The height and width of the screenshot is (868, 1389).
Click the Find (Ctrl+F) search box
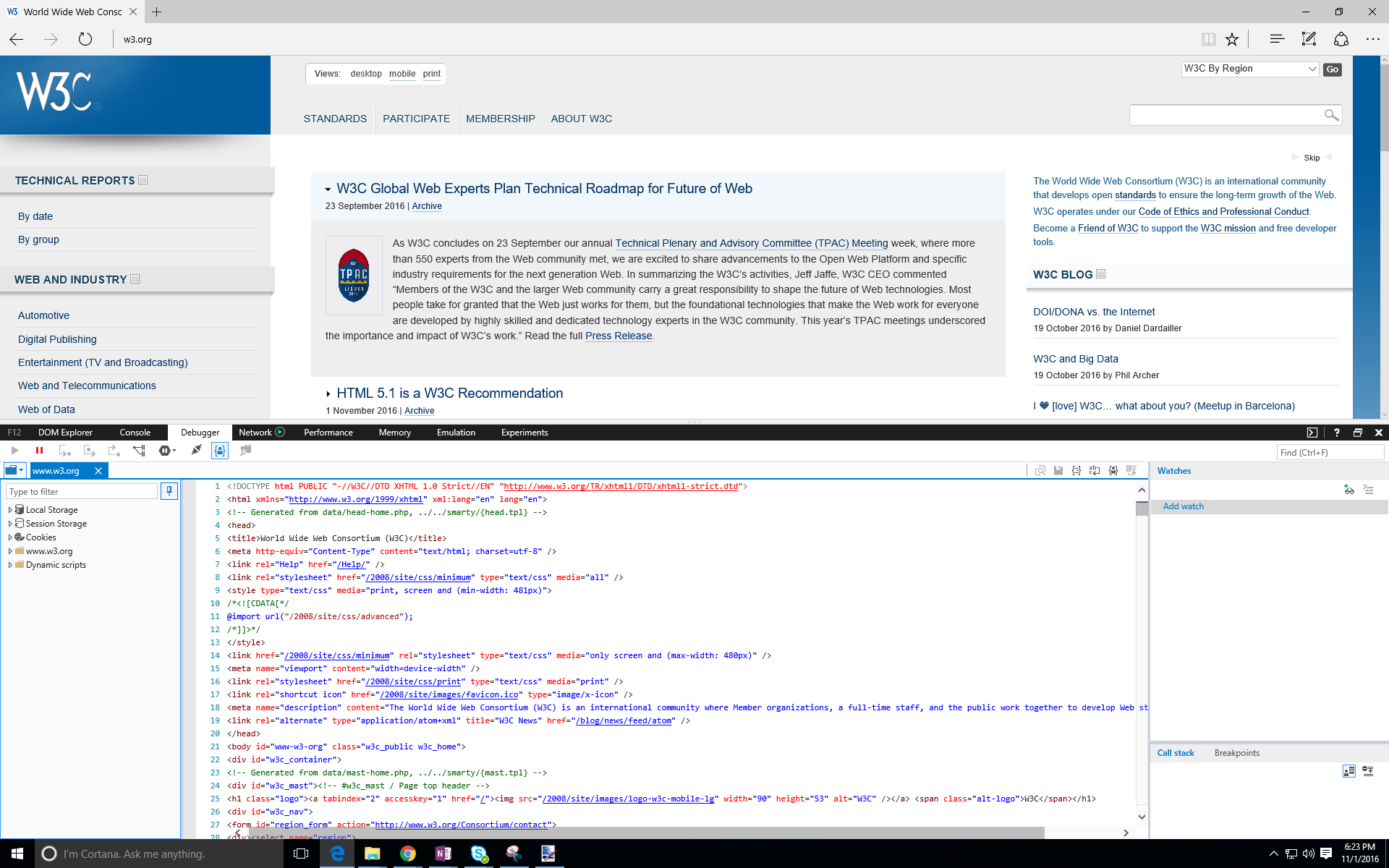pos(1330,453)
